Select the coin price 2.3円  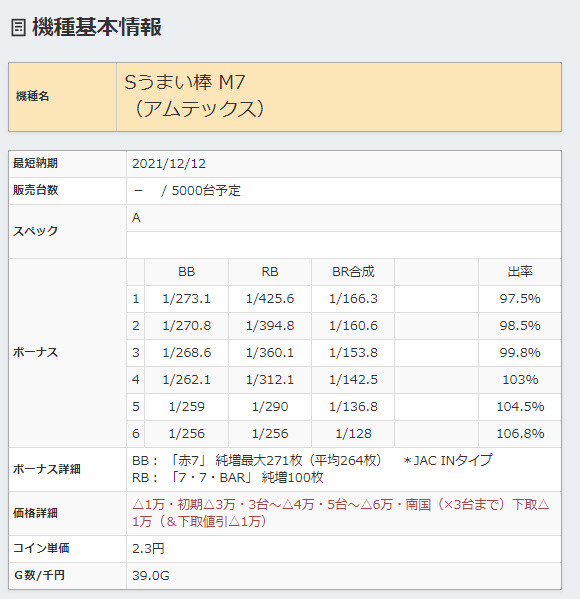[x=148, y=549]
